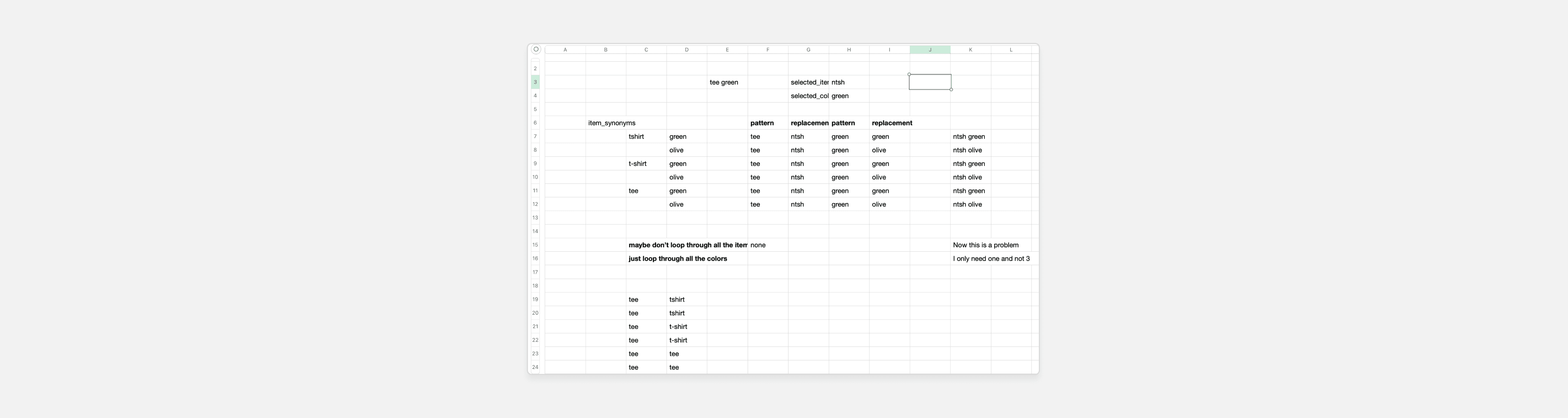Click 'ntsh olive' in row 12
The height and width of the screenshot is (418, 1568).
pyautogui.click(x=970, y=205)
